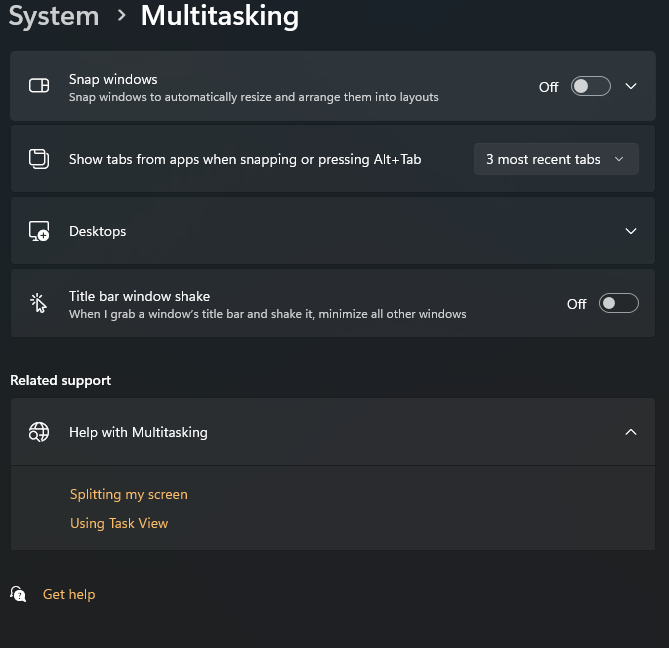Collapse the Help with Multitasking section
Screen dimensions: 669x648
click(x=631, y=432)
